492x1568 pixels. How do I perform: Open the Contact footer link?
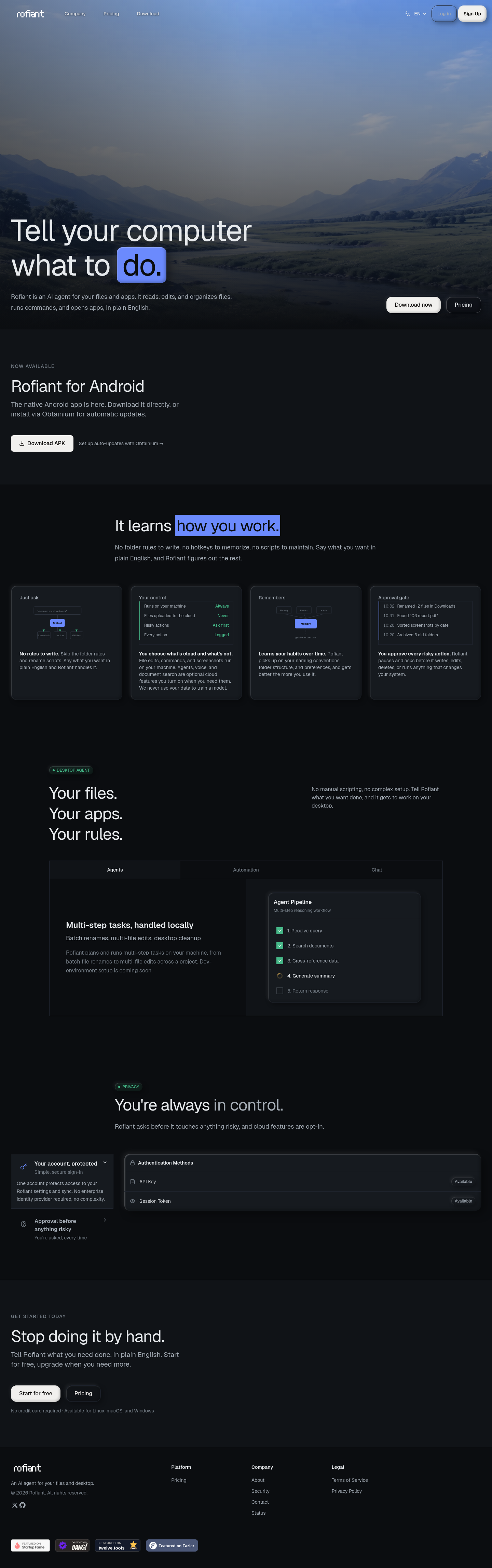click(260, 1502)
